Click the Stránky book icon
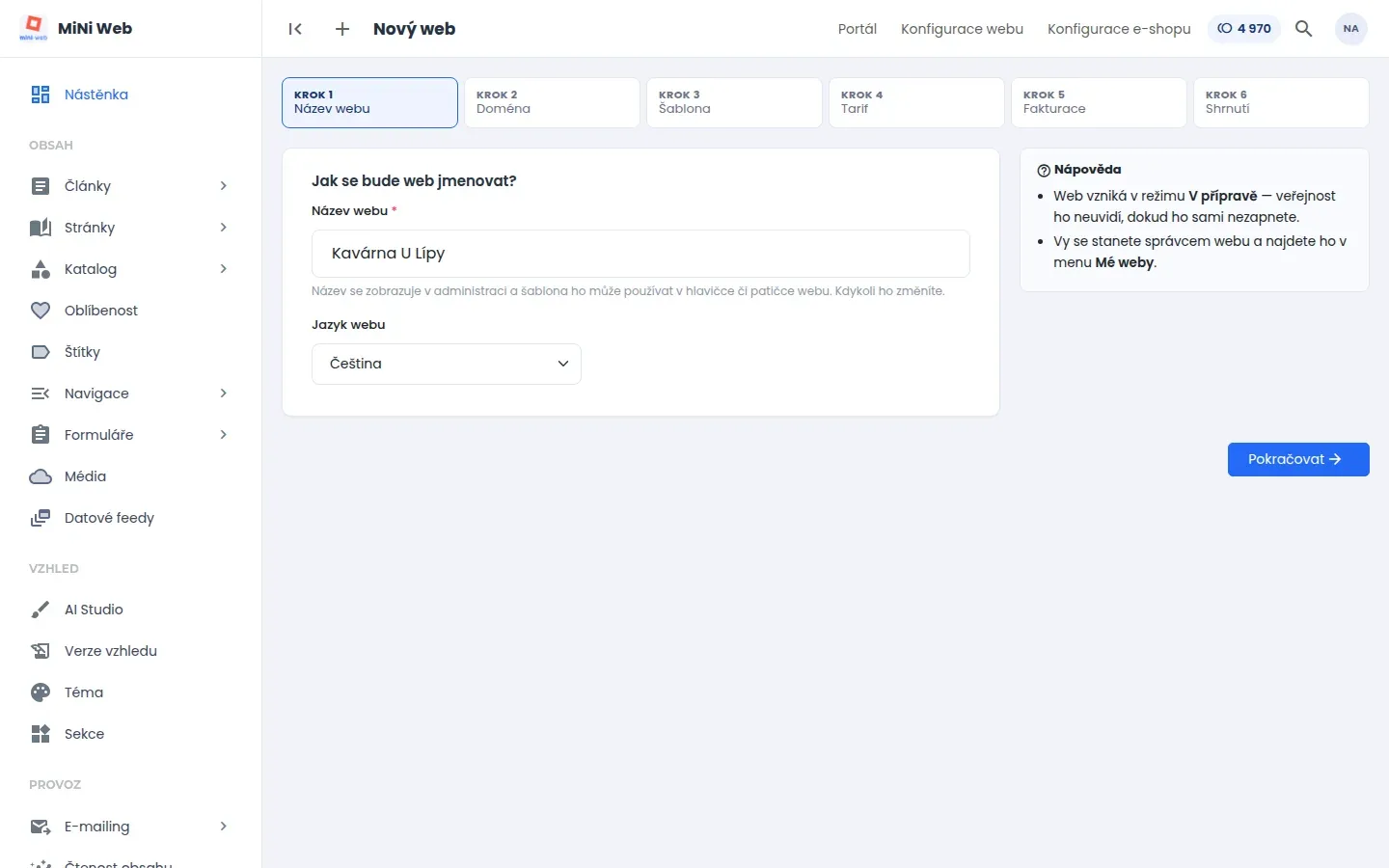 point(41,228)
